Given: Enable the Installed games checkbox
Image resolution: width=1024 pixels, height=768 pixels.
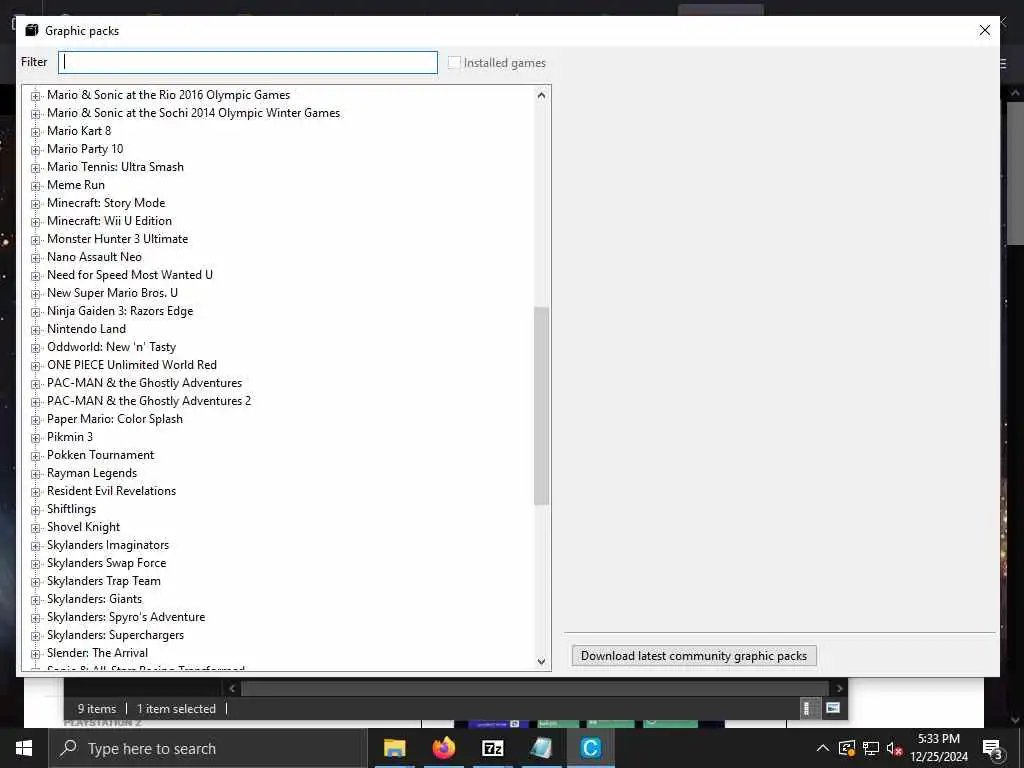Looking at the screenshot, I should pyautogui.click(x=454, y=63).
